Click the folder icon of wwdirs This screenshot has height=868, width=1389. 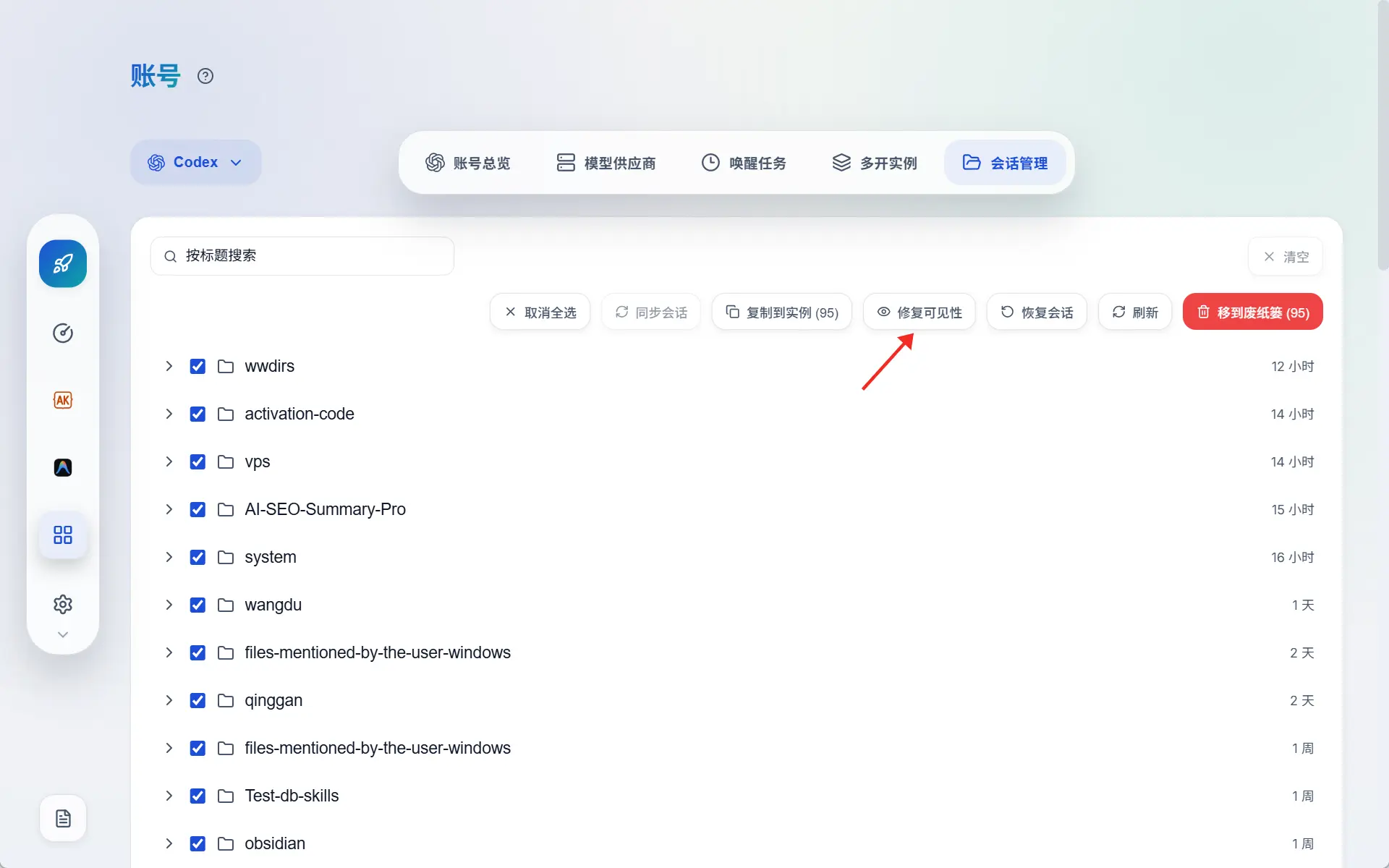point(226,366)
